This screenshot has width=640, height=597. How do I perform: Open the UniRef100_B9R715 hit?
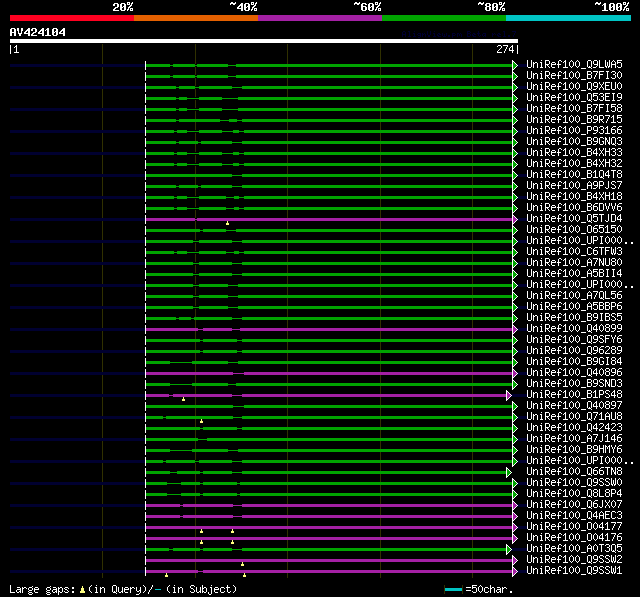574,120
